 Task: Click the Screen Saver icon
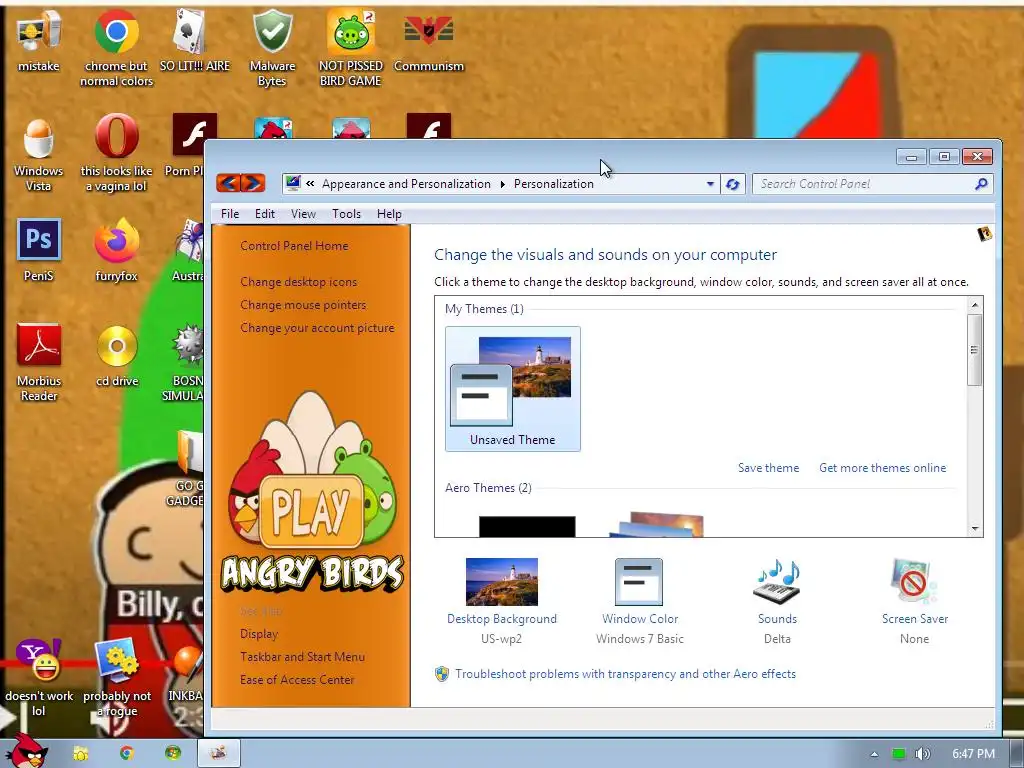tap(914, 581)
